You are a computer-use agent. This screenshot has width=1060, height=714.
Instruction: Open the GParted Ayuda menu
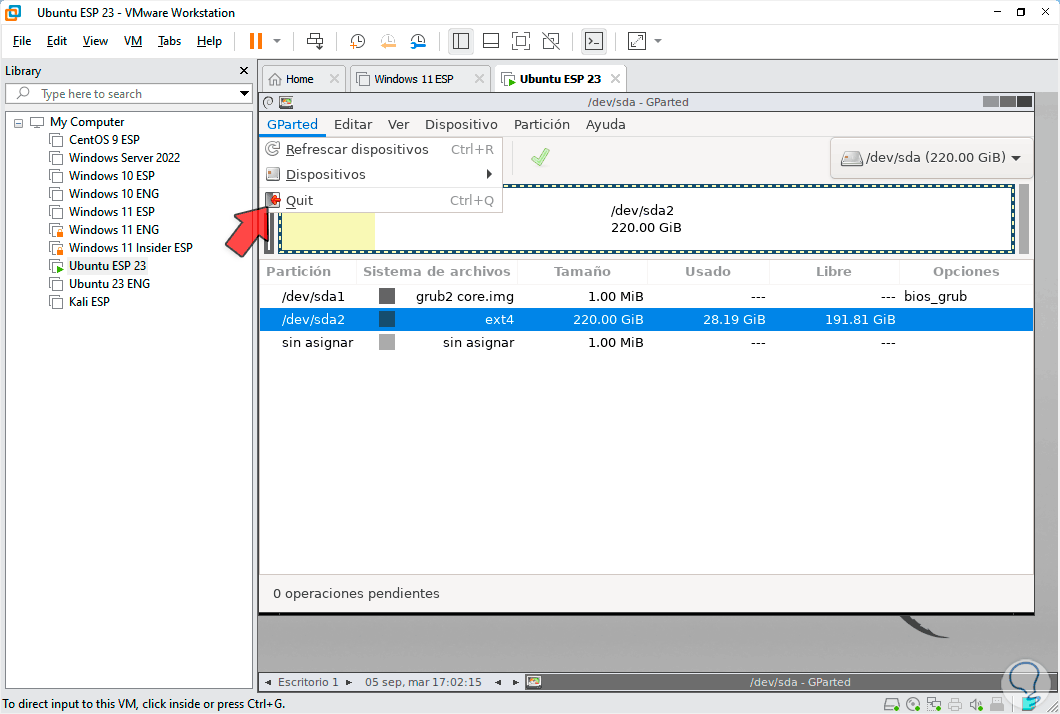pyautogui.click(x=605, y=124)
